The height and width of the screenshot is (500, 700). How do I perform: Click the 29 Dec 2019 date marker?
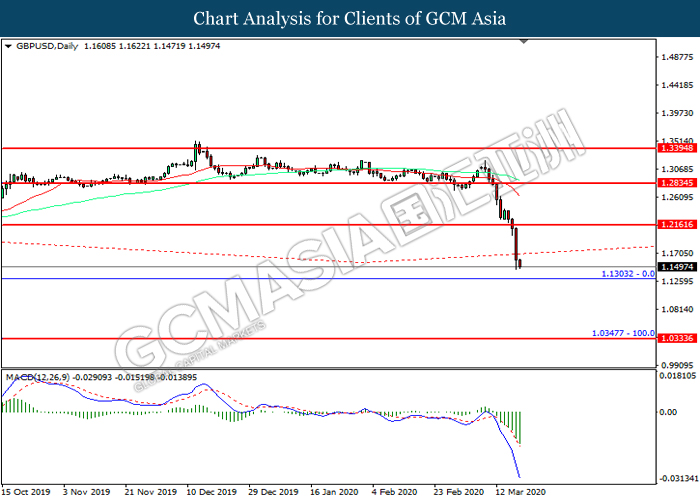click(x=271, y=492)
